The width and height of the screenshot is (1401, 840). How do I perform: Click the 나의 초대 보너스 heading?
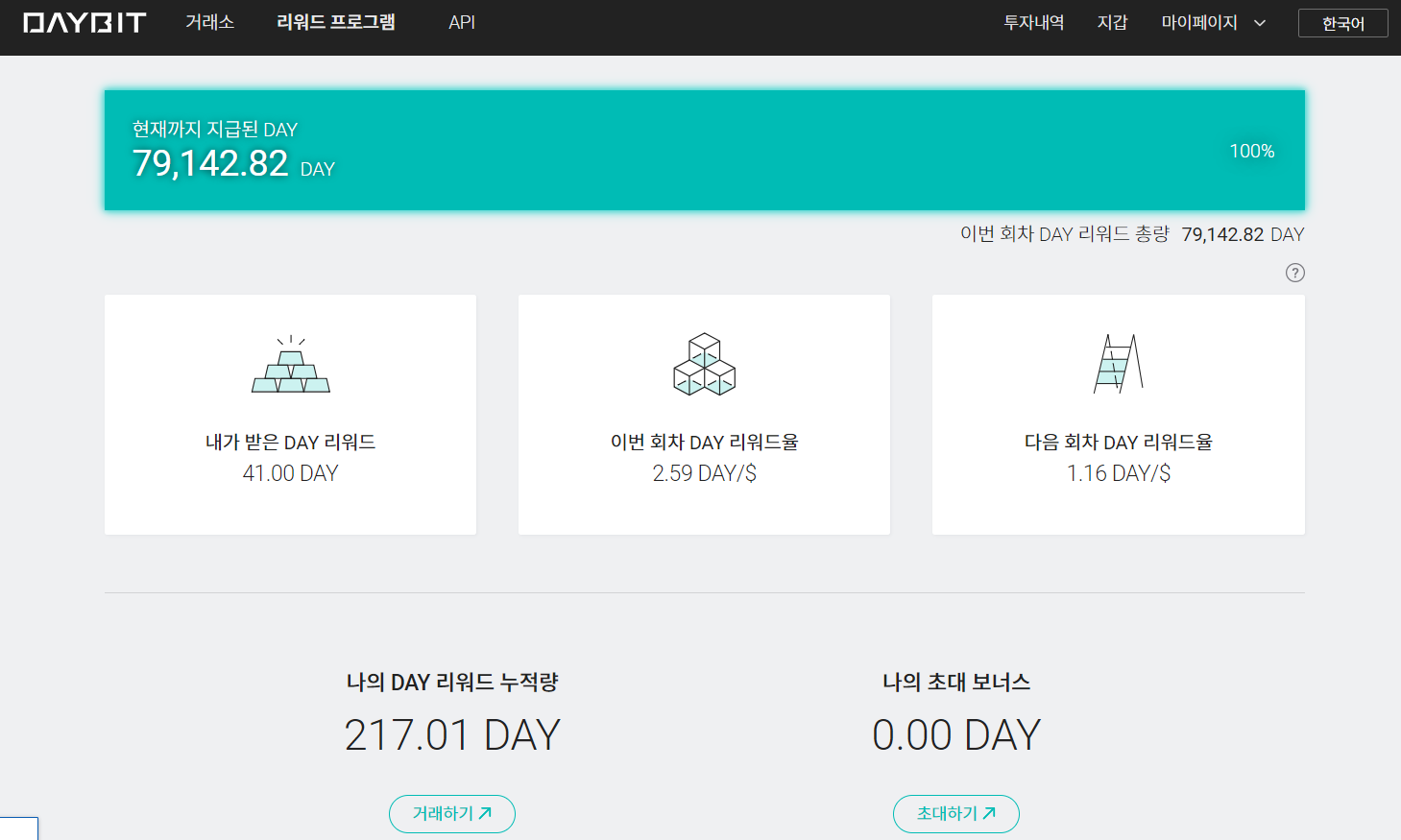point(956,683)
